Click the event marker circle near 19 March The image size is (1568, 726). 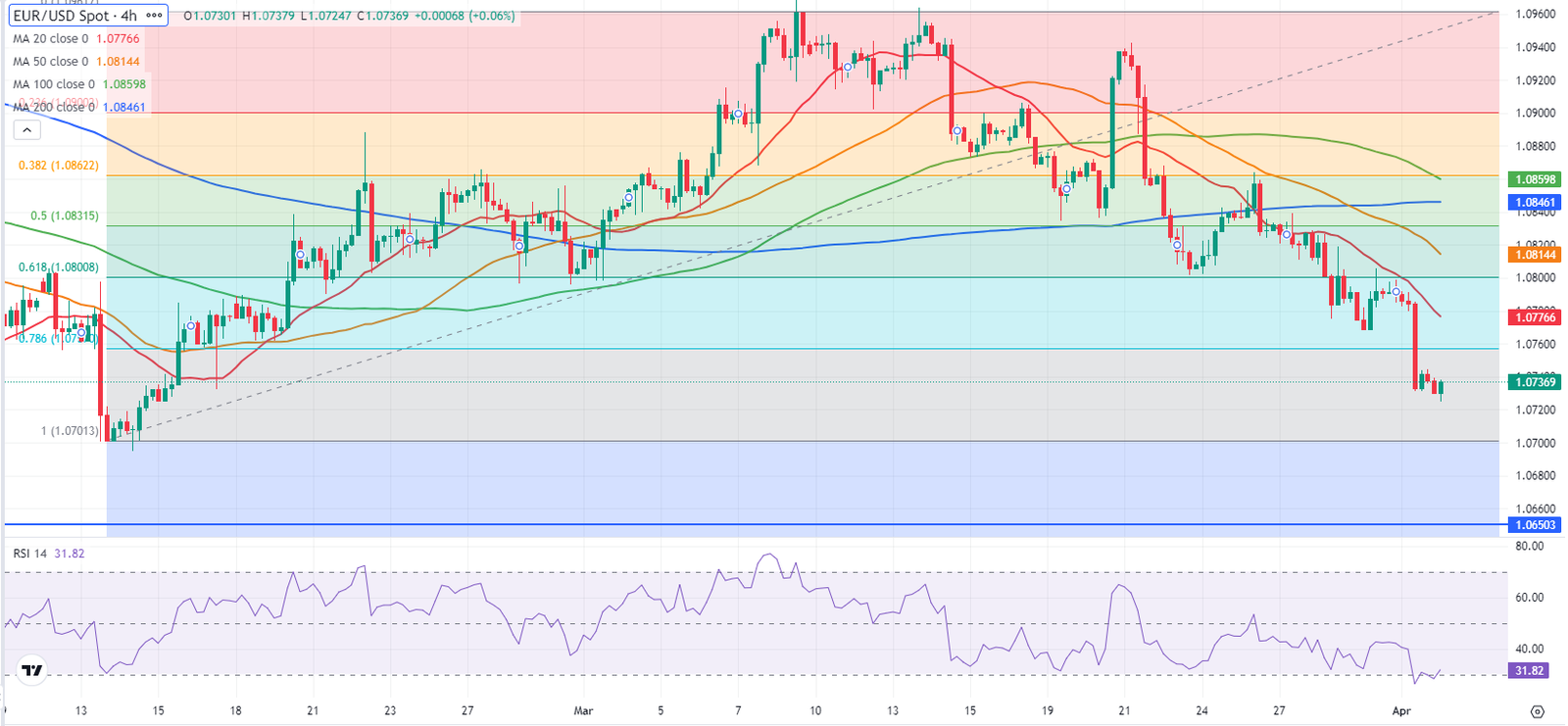(x=1067, y=188)
